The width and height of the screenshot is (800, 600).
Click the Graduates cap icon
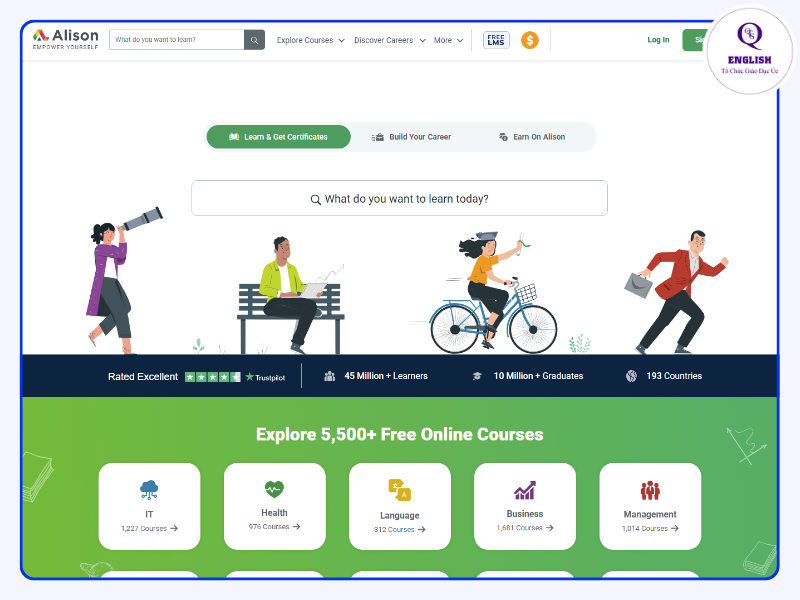pos(477,376)
